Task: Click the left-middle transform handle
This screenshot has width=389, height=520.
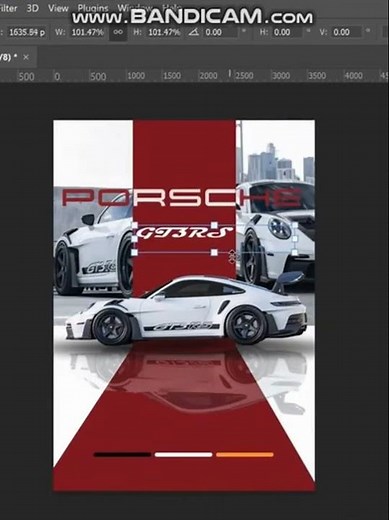Action: [x=134, y=239]
